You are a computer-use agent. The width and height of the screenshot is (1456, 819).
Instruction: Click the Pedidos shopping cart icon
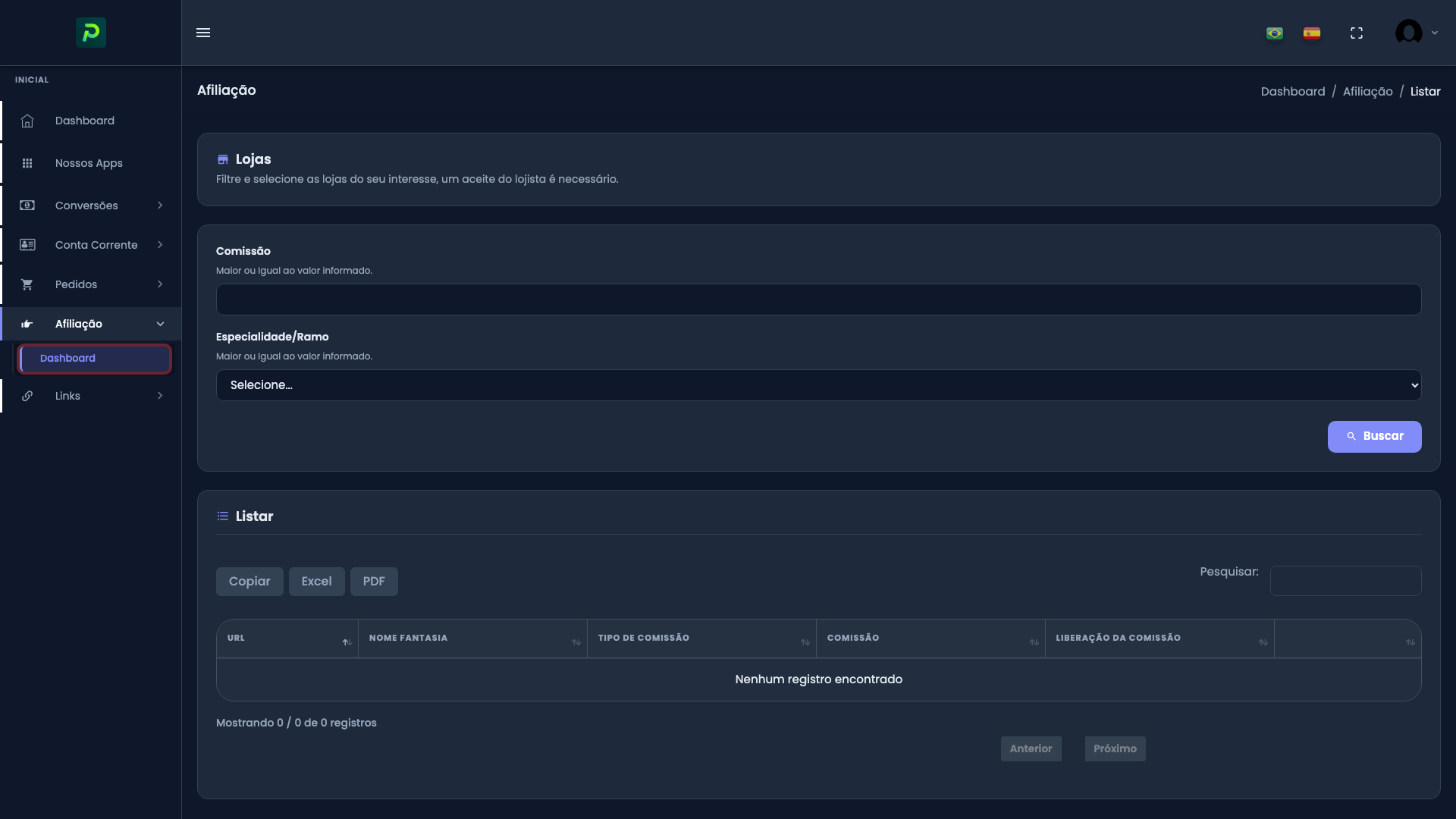coord(27,284)
